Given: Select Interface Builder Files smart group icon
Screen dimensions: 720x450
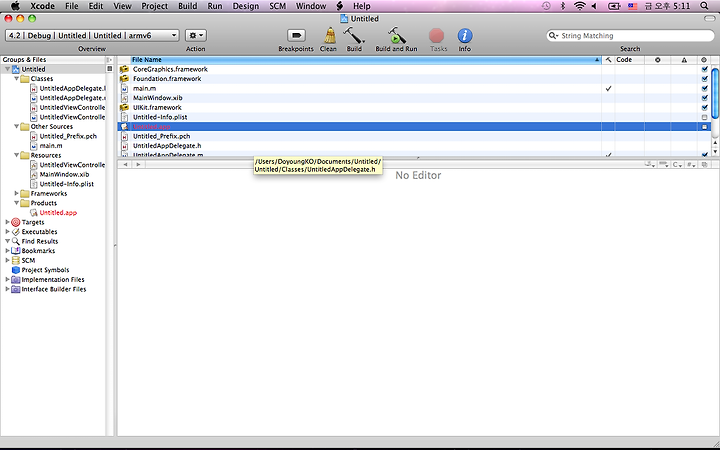Looking at the screenshot, I should tap(16, 289).
